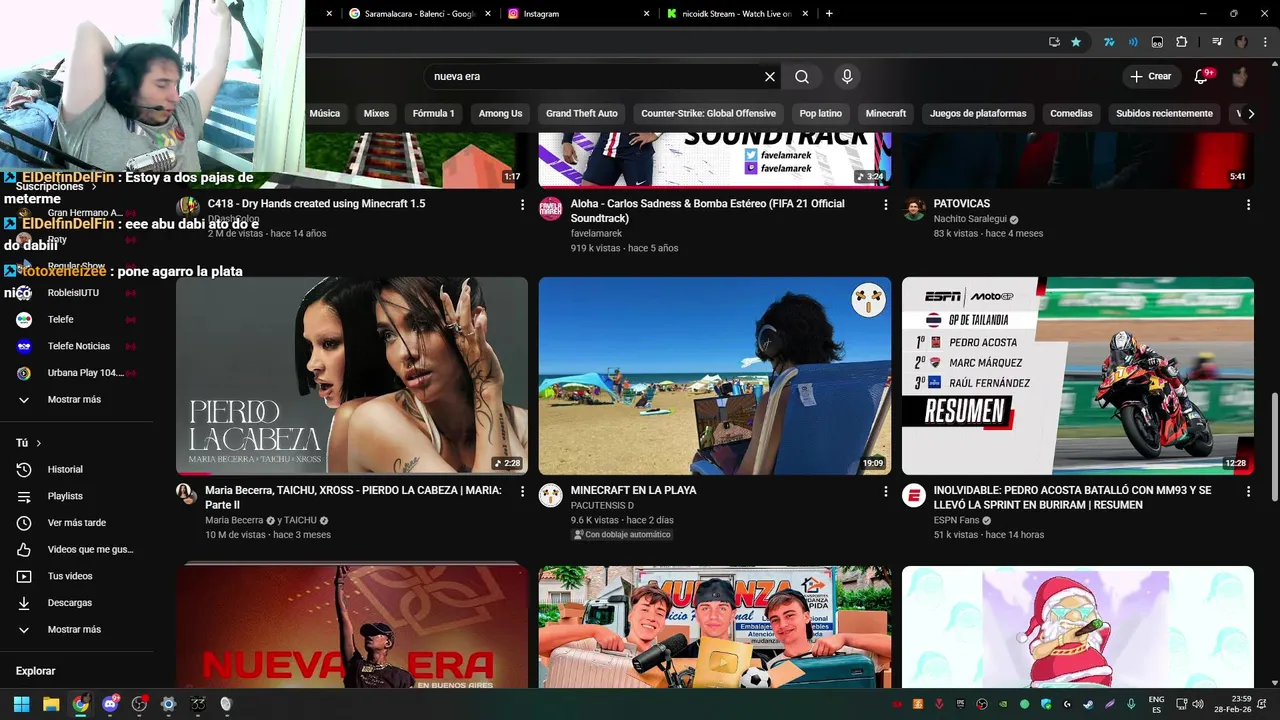
Task: Bookmark this page with the star icon
Action: 1076,42
